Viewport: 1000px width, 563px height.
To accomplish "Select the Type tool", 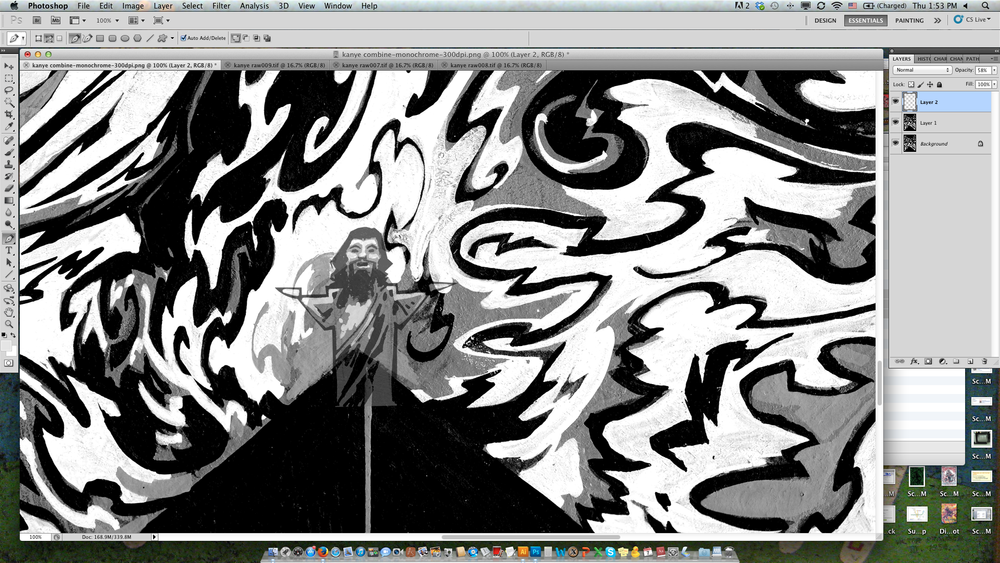I will pyautogui.click(x=9, y=251).
